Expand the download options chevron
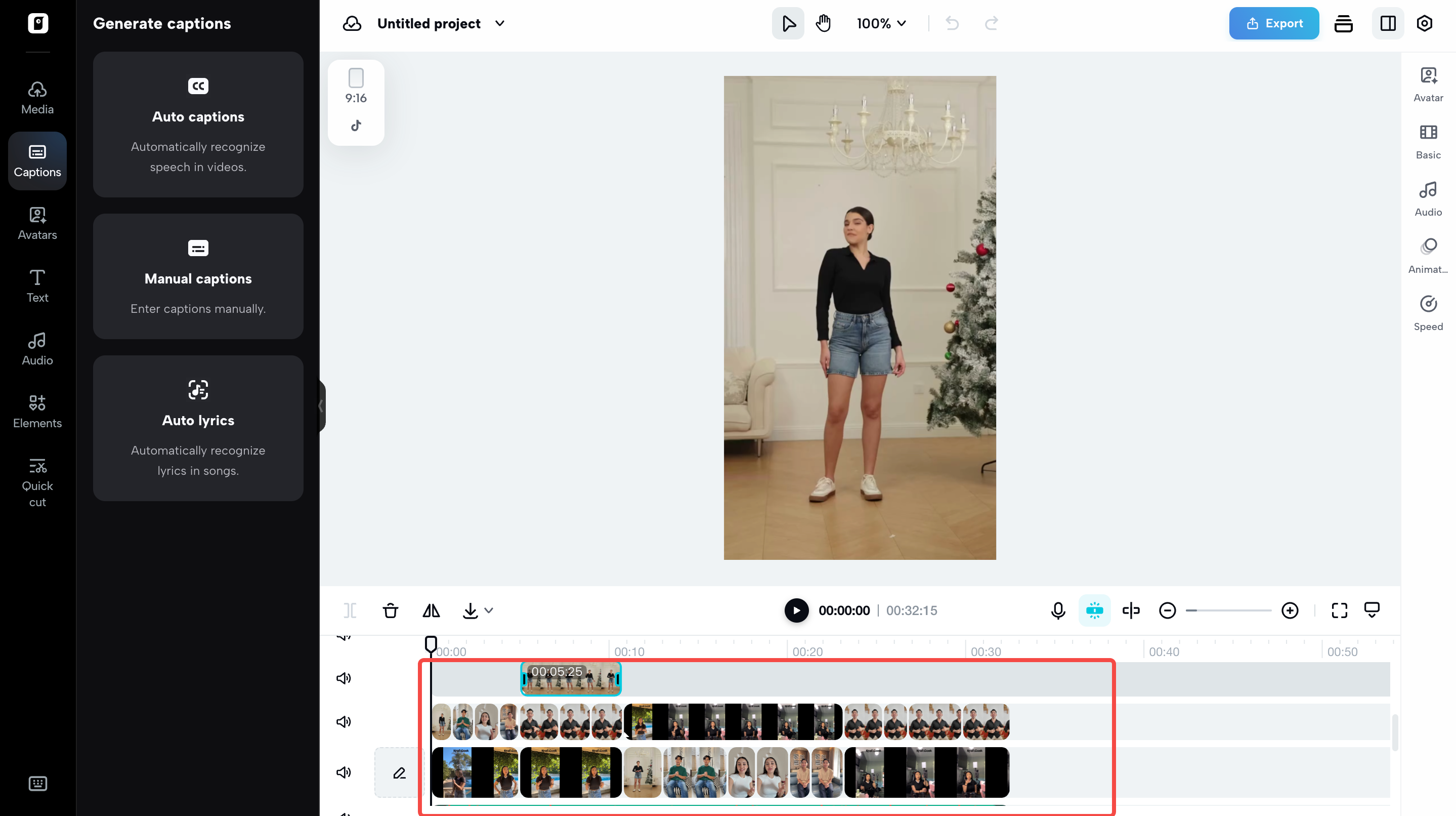The image size is (1456, 816). coord(490,610)
